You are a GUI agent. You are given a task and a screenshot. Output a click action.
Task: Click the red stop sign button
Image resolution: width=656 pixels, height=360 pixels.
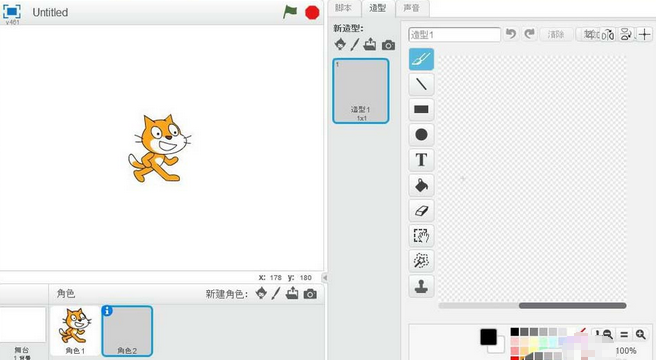pos(312,13)
